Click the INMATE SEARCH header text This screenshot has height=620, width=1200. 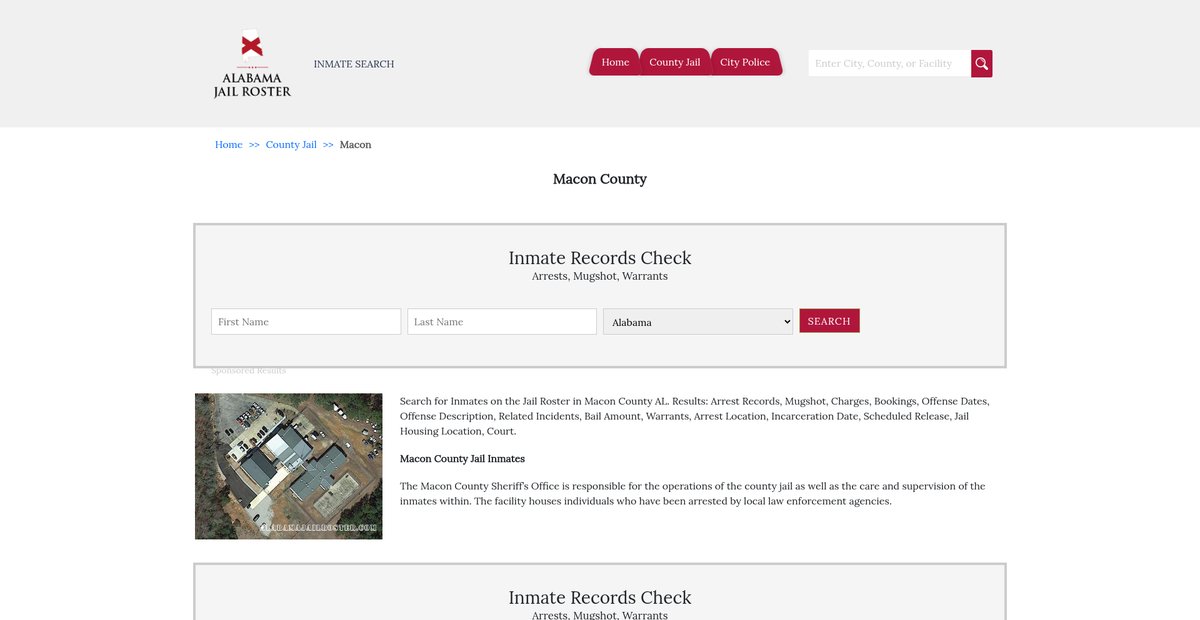click(x=354, y=64)
